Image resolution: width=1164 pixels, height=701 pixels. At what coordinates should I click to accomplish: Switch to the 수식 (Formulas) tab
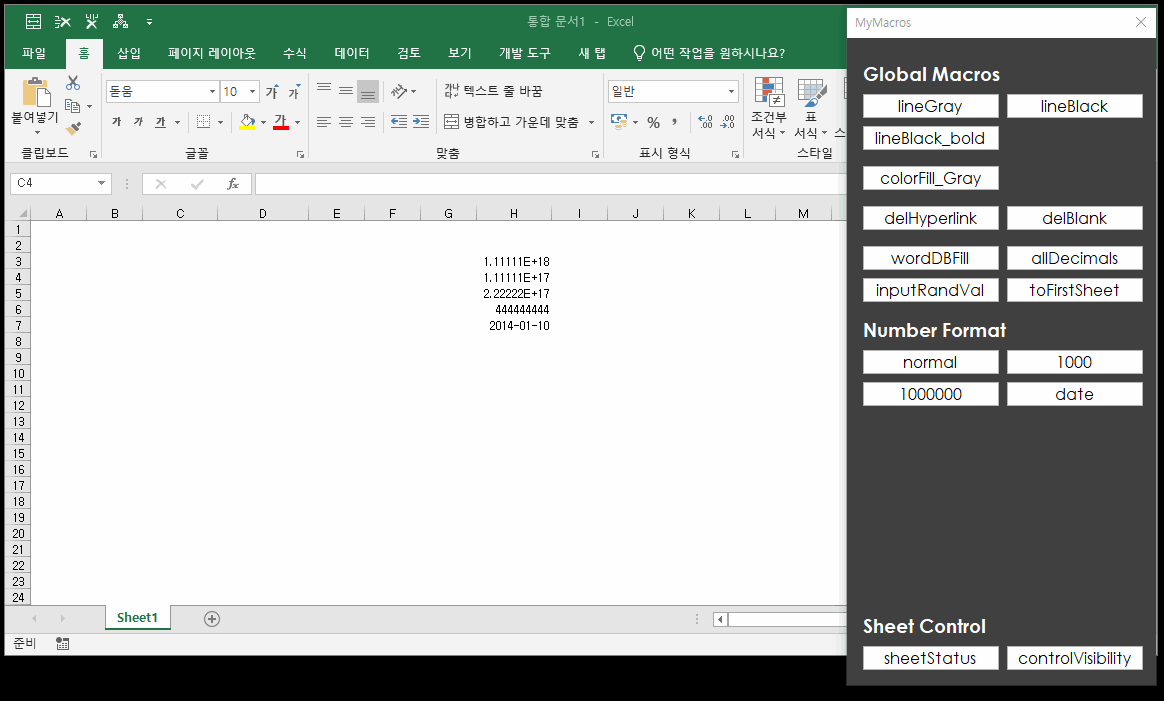[x=295, y=53]
